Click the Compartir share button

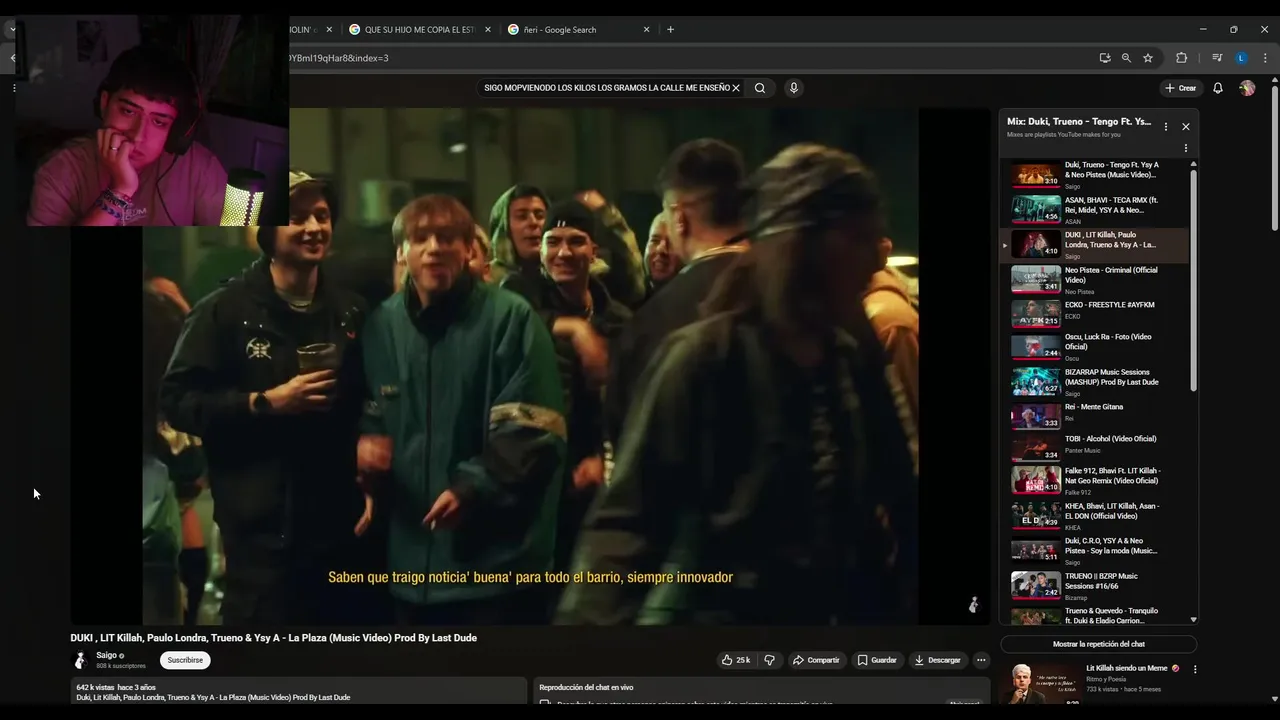[x=816, y=660]
